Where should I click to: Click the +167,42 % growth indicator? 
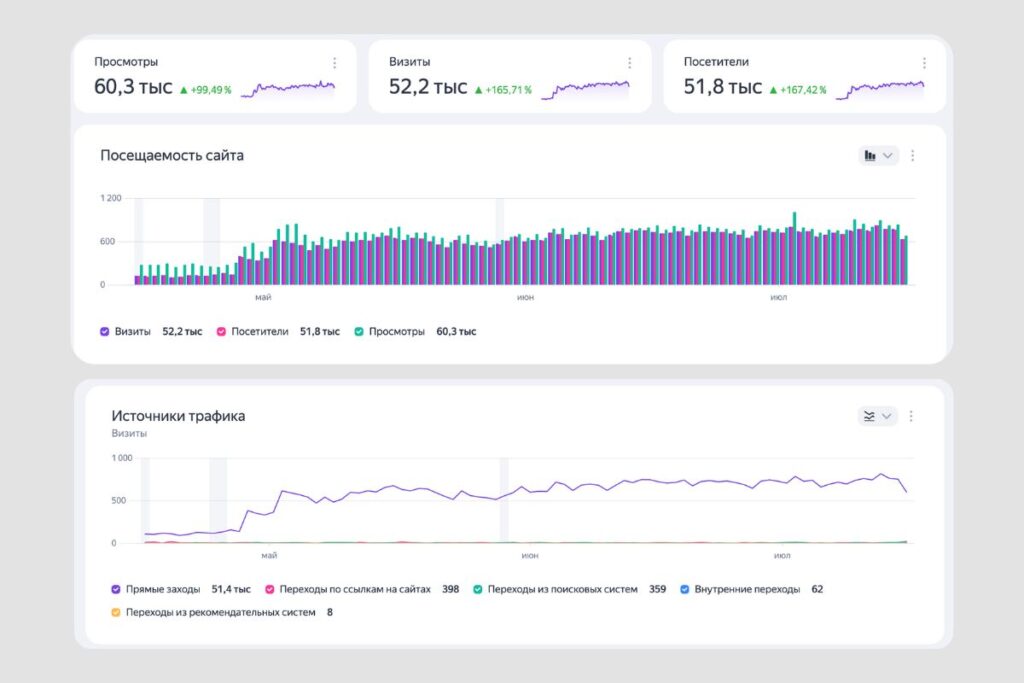pos(797,90)
